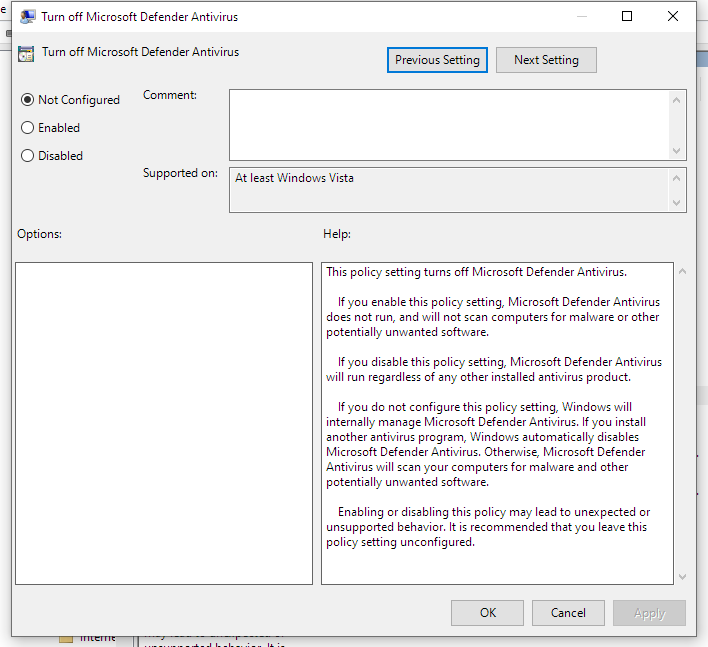Click the policy setting icon beside the heading
The height and width of the screenshot is (647, 708).
pos(26,54)
